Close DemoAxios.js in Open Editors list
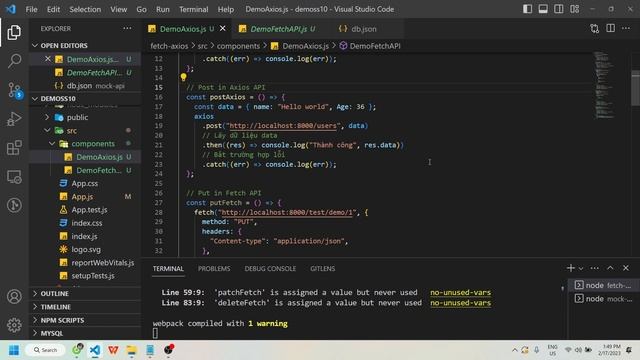This screenshot has width=640, height=360. click(x=48, y=59)
